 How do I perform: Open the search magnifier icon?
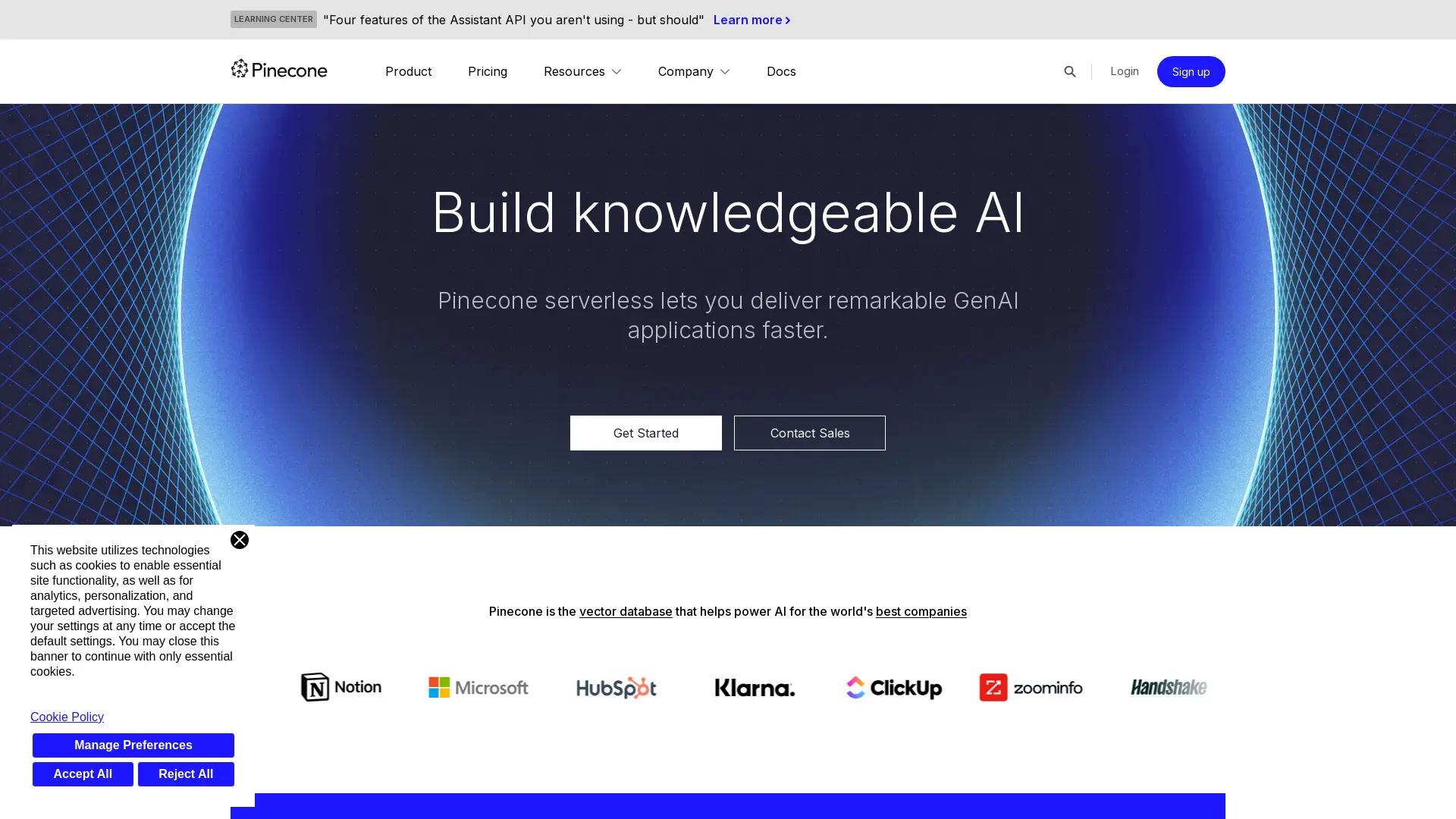[x=1069, y=71]
